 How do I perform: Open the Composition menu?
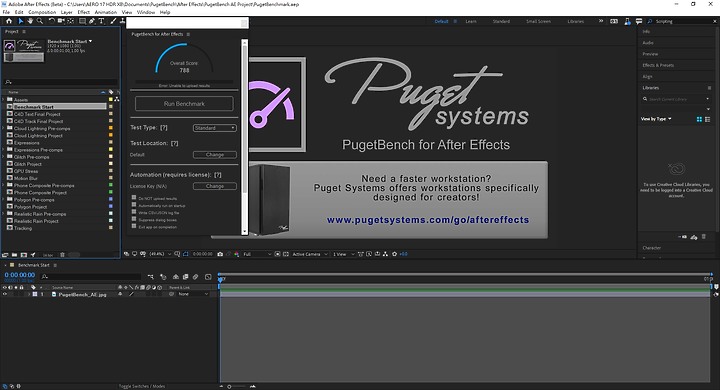pos(42,12)
